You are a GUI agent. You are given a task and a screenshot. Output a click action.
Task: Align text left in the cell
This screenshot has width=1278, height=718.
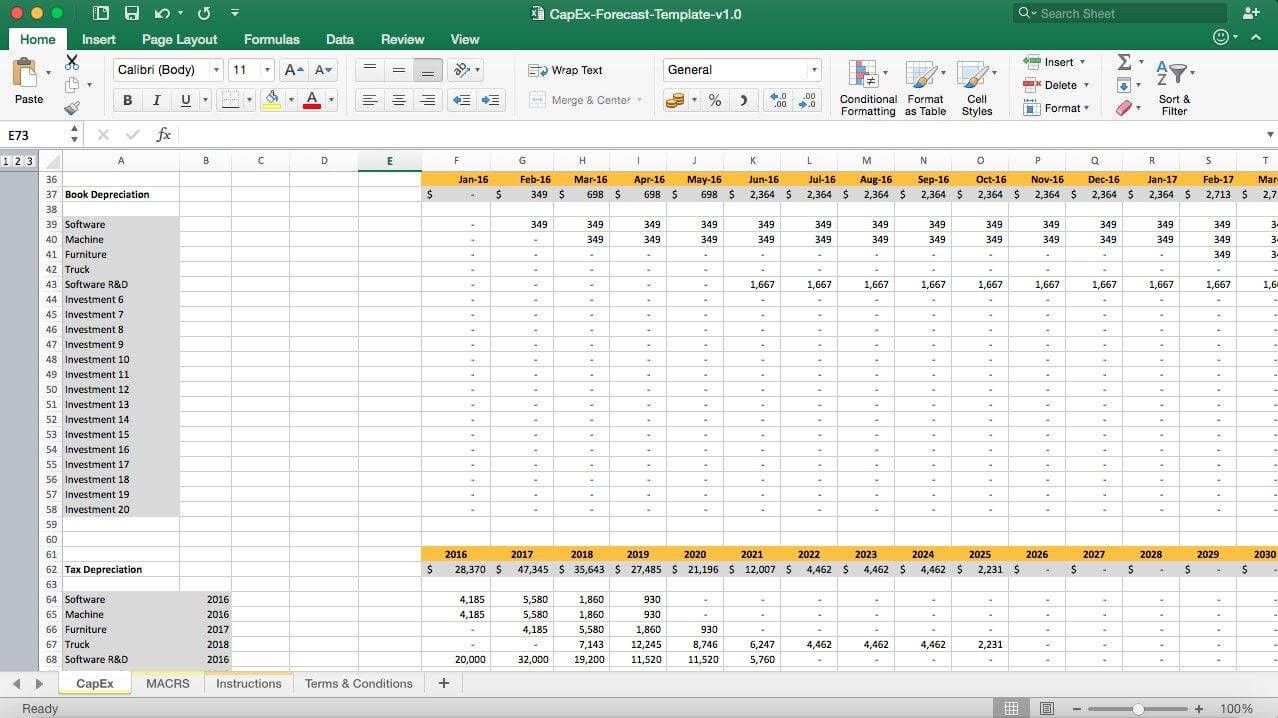click(370, 100)
